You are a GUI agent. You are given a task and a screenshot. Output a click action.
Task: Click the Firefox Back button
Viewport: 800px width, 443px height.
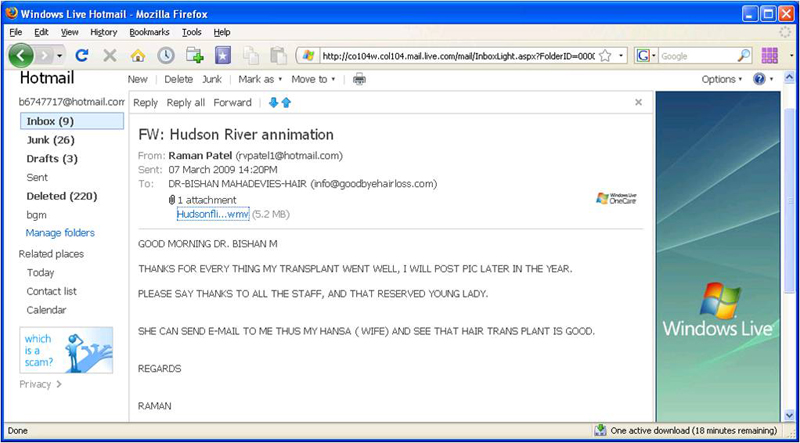click(22, 56)
